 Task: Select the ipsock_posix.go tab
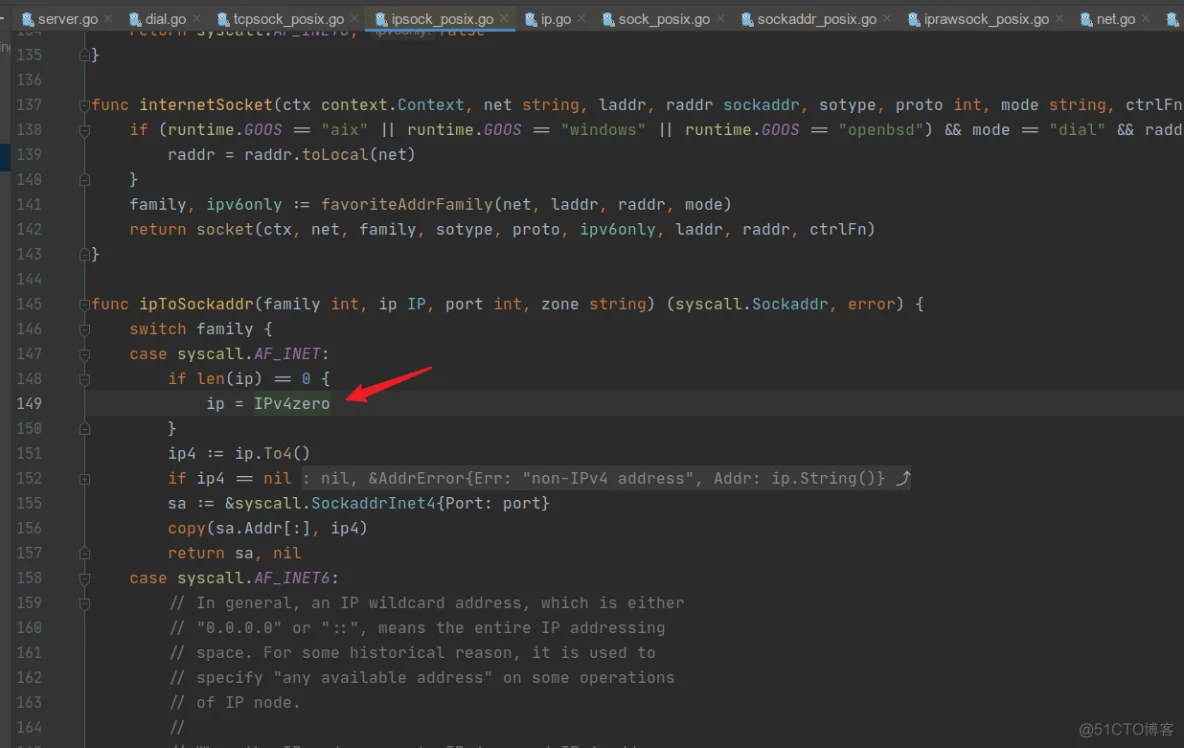442,19
